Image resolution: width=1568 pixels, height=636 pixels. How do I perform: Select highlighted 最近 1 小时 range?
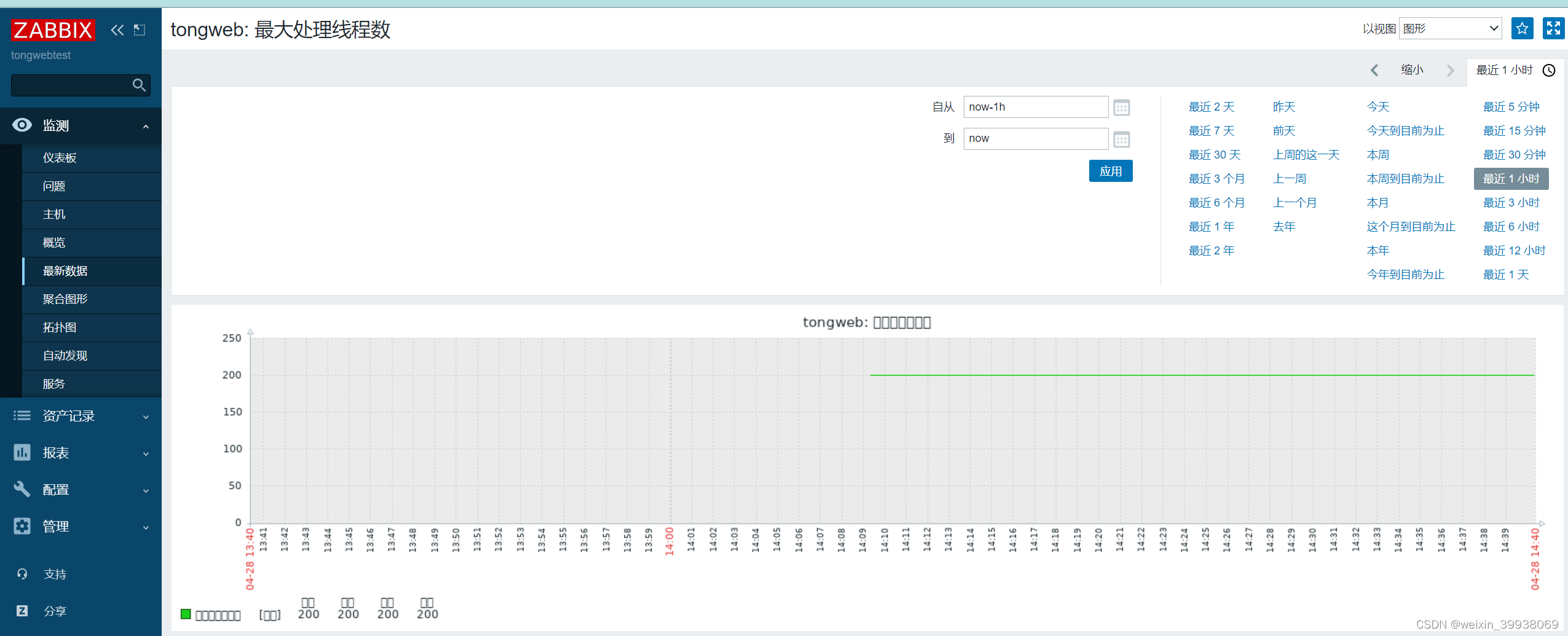click(x=1511, y=179)
